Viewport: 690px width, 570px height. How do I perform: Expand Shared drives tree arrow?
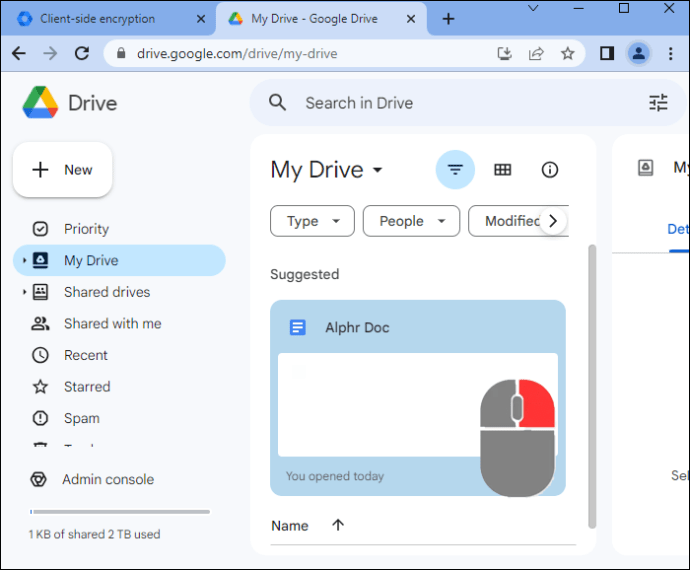coord(24,292)
